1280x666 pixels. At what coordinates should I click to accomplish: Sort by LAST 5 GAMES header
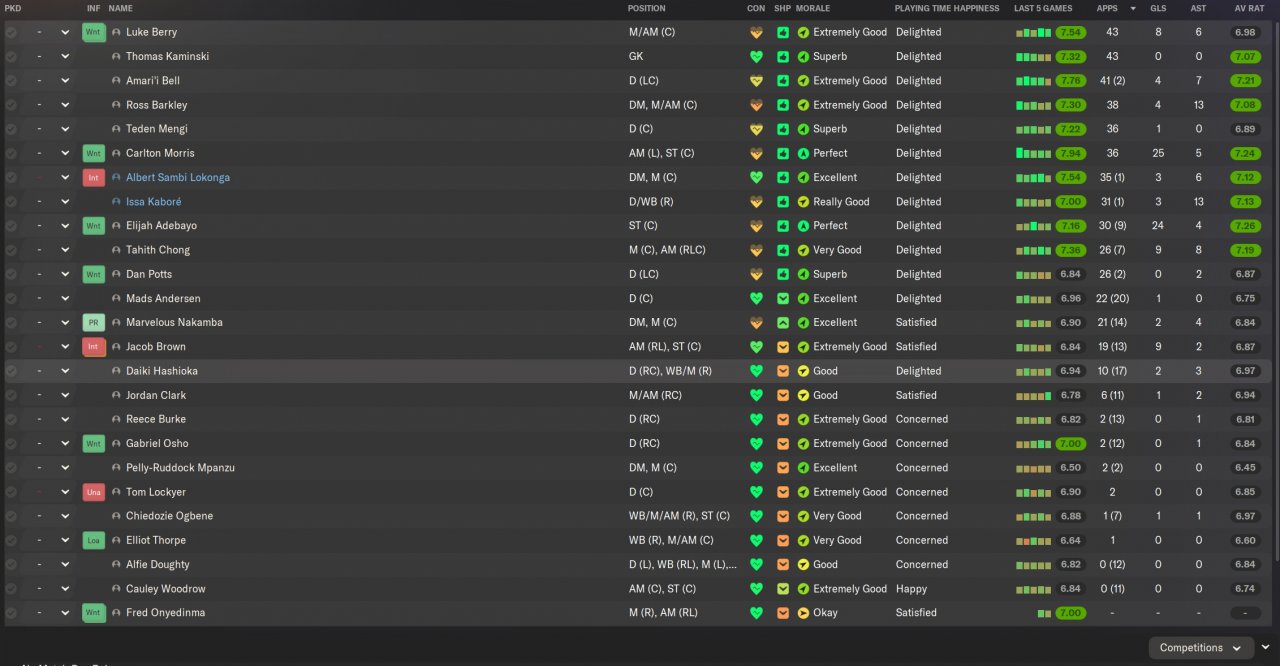(1043, 8)
